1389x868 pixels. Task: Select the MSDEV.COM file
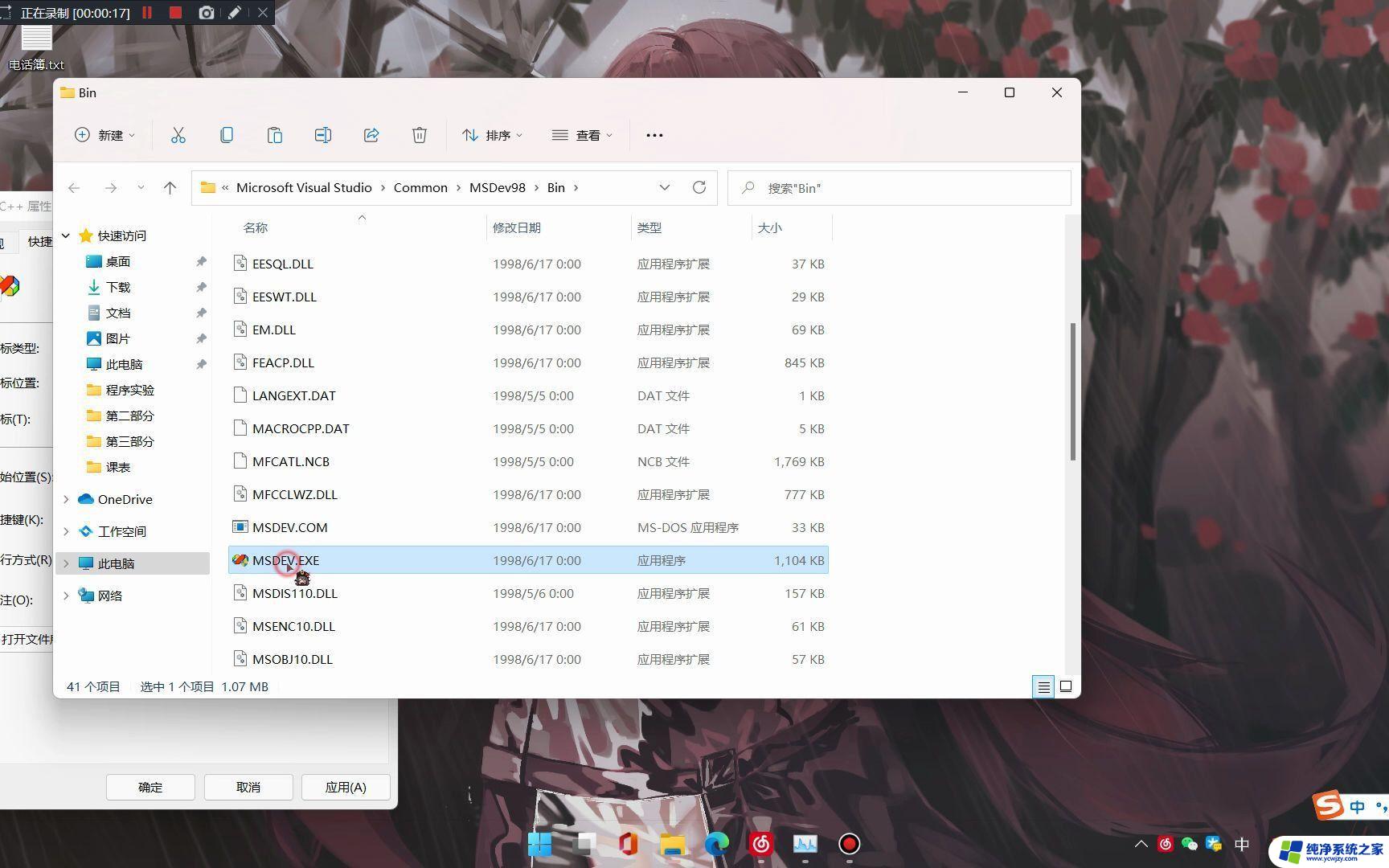coord(528,527)
